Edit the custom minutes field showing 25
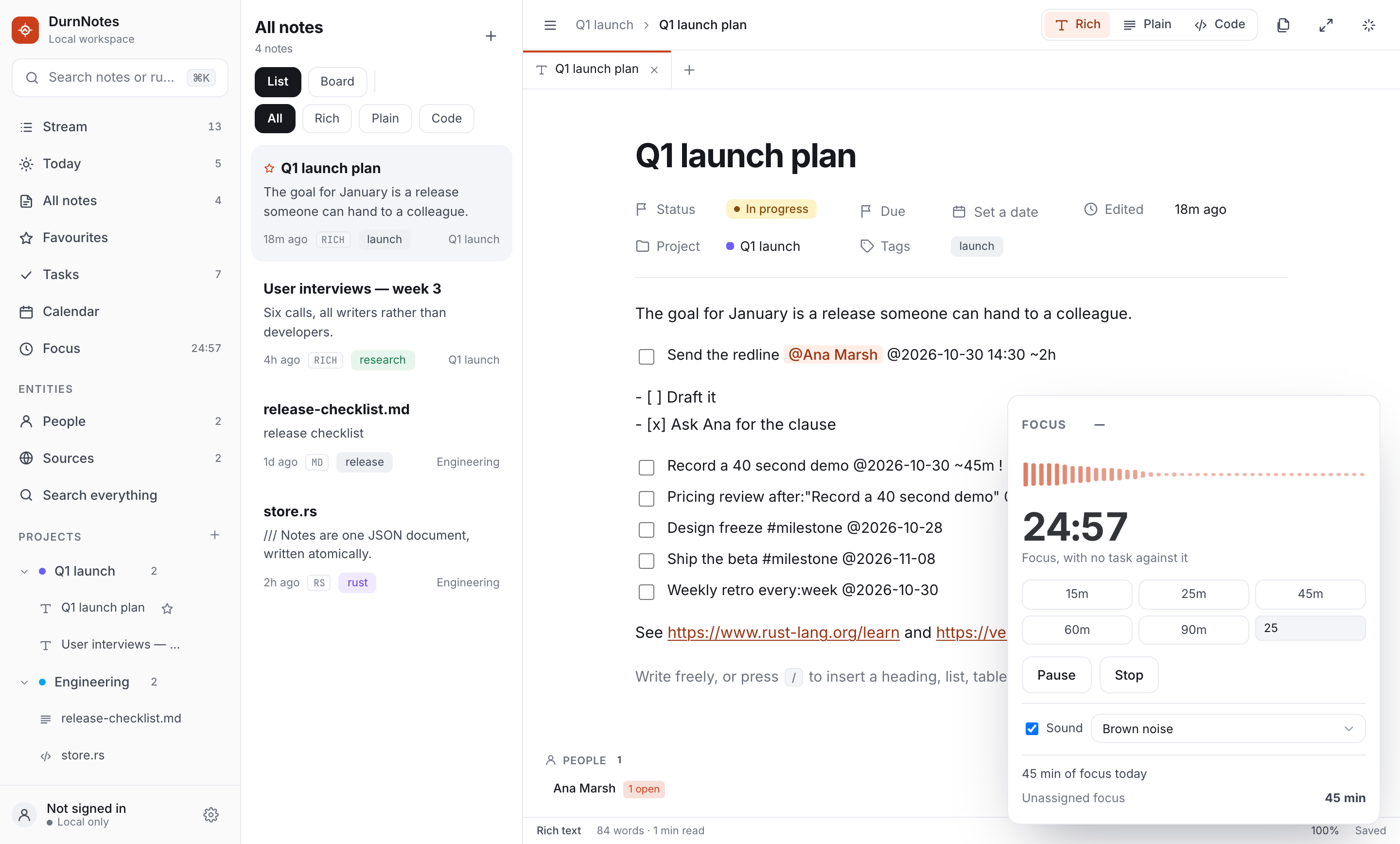Image resolution: width=1400 pixels, height=844 pixels. click(1310, 628)
